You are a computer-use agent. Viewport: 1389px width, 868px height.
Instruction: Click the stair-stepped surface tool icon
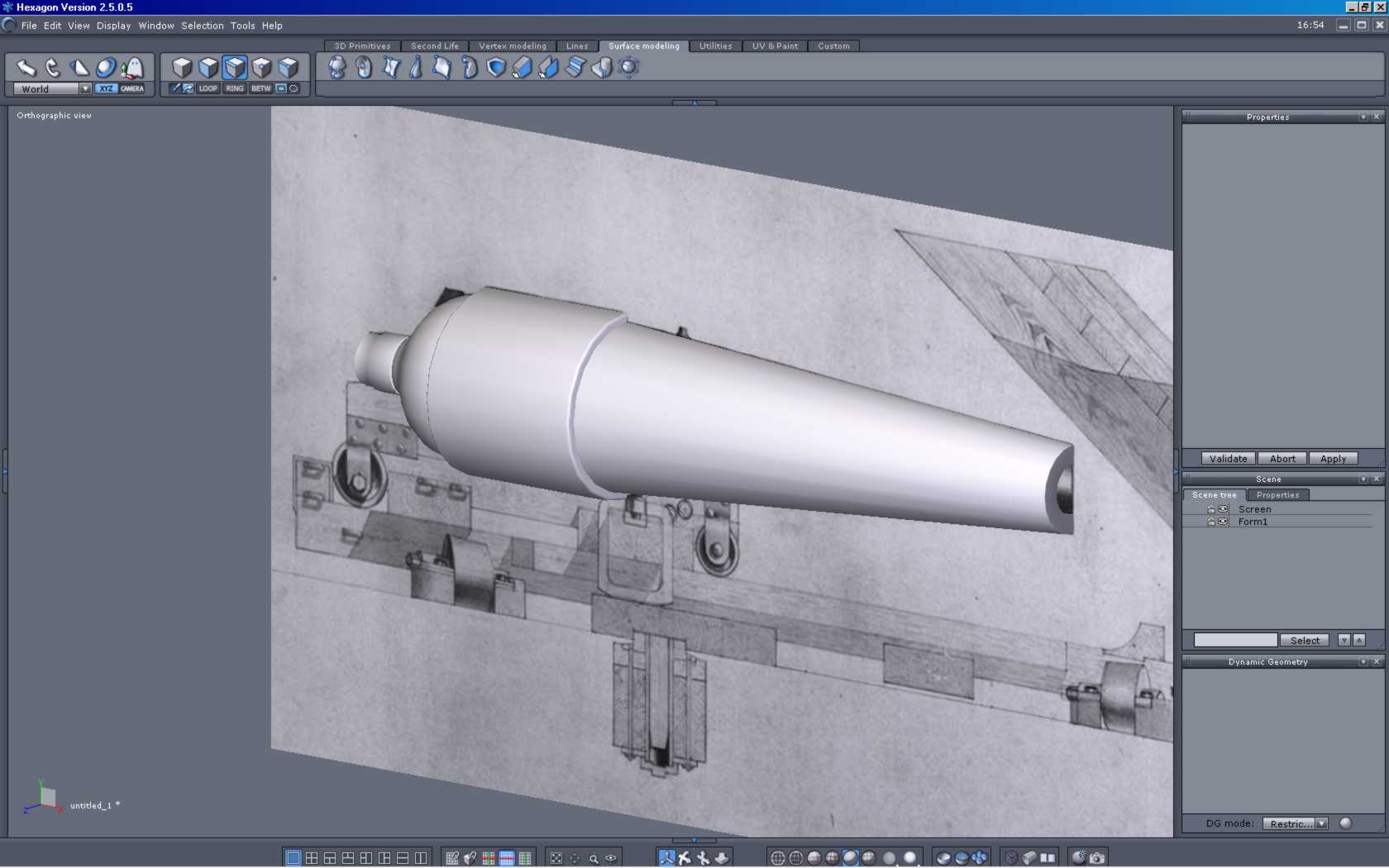coord(575,68)
